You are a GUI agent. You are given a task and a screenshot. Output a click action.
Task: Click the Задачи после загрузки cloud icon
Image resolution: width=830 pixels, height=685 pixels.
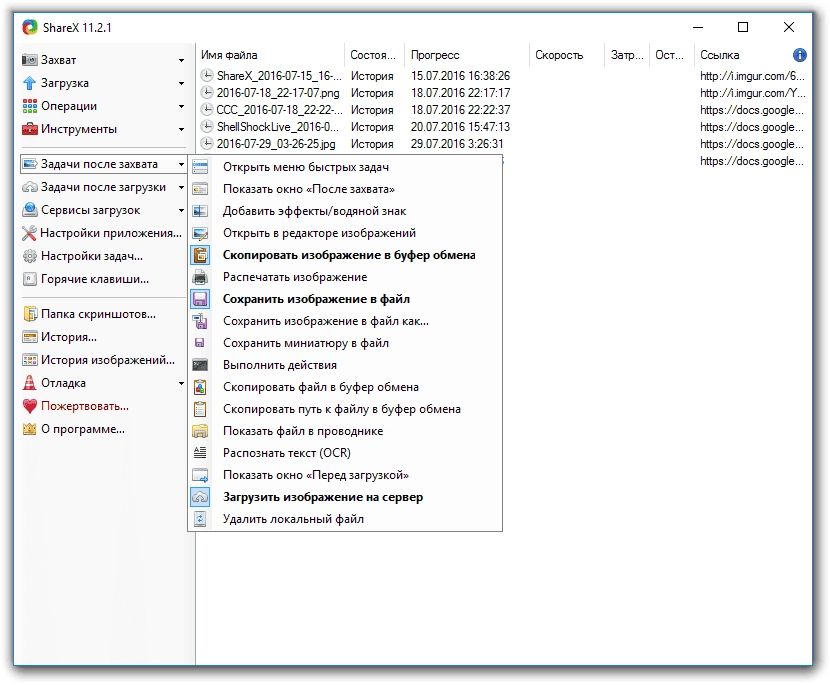[30, 187]
